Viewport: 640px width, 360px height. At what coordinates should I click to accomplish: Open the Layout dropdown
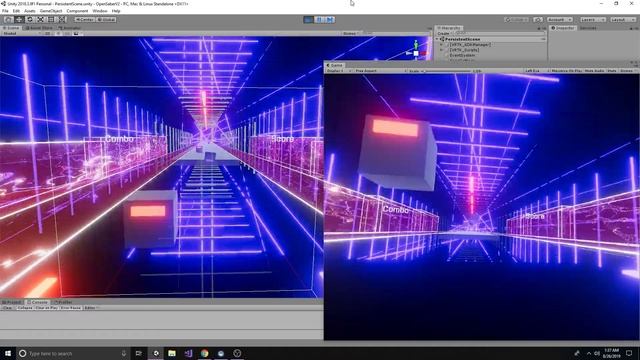[623, 20]
